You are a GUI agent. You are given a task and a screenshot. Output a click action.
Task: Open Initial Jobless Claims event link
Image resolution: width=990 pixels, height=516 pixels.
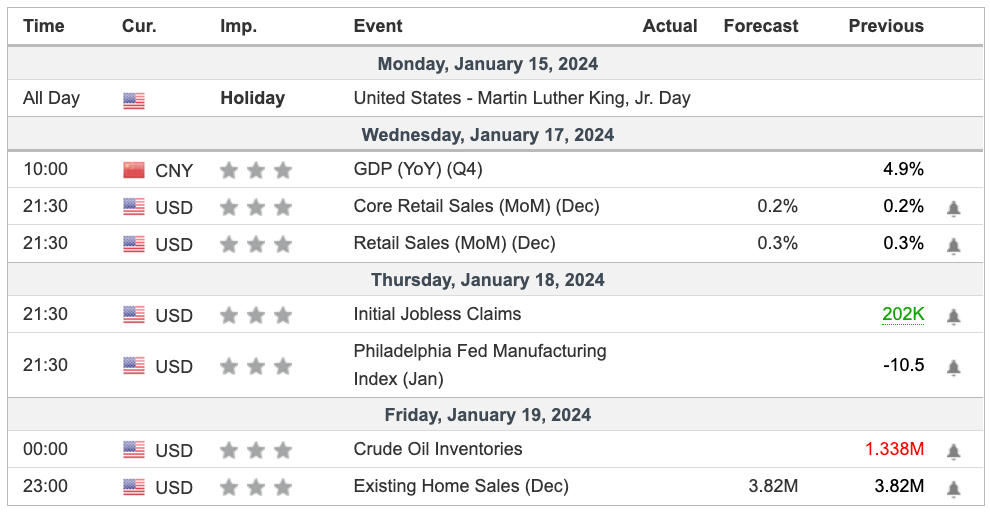point(437,314)
